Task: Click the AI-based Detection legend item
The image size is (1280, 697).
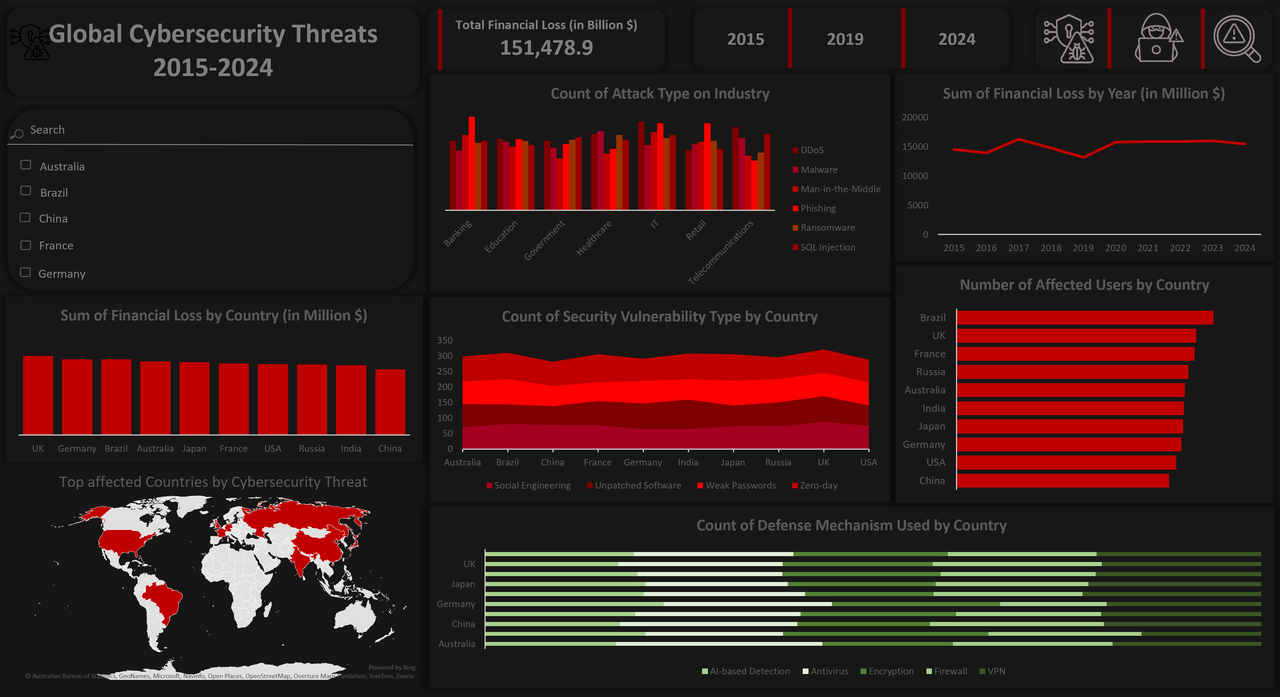Action: click(746, 671)
